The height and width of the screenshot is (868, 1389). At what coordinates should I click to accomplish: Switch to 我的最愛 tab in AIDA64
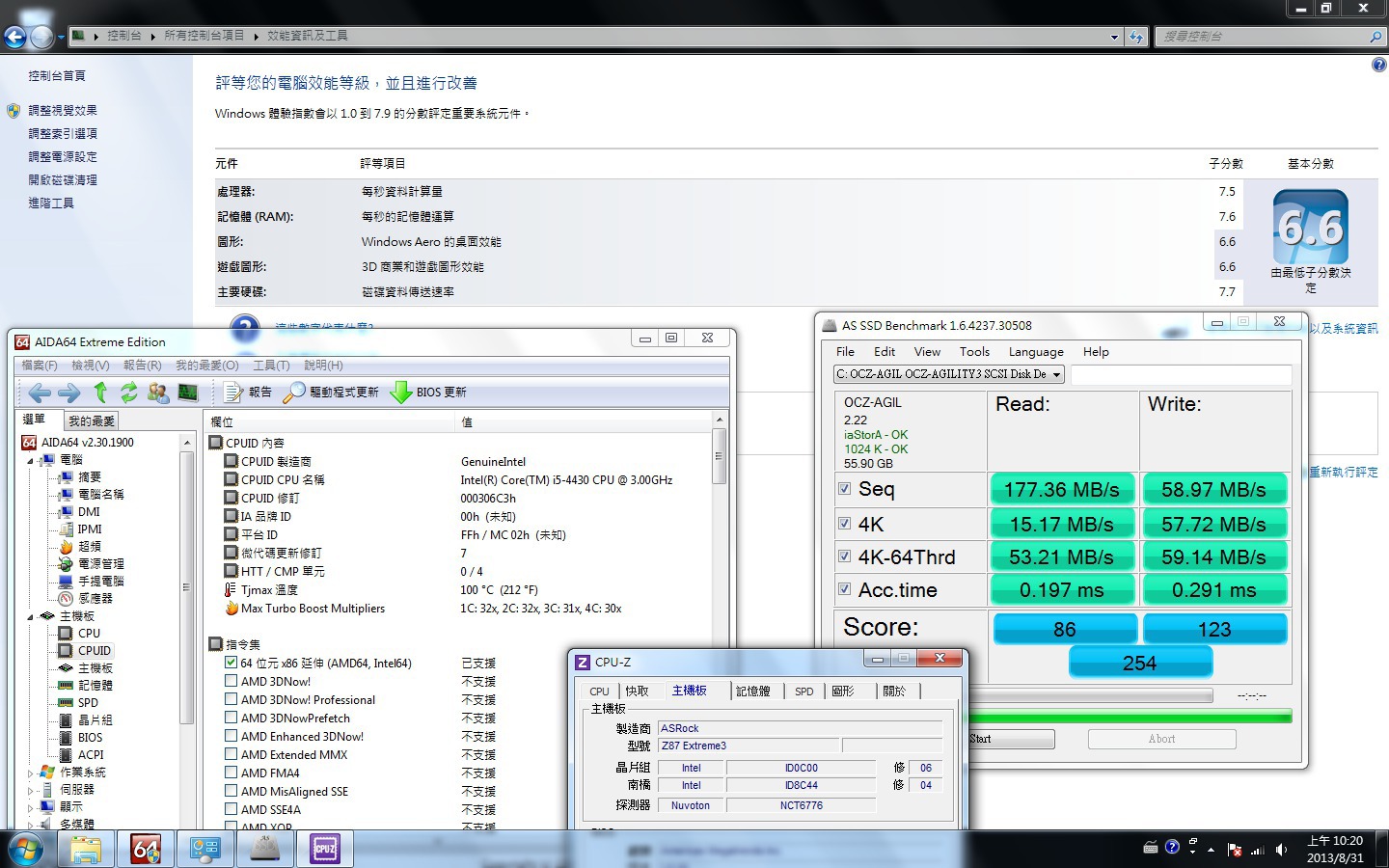(x=92, y=420)
